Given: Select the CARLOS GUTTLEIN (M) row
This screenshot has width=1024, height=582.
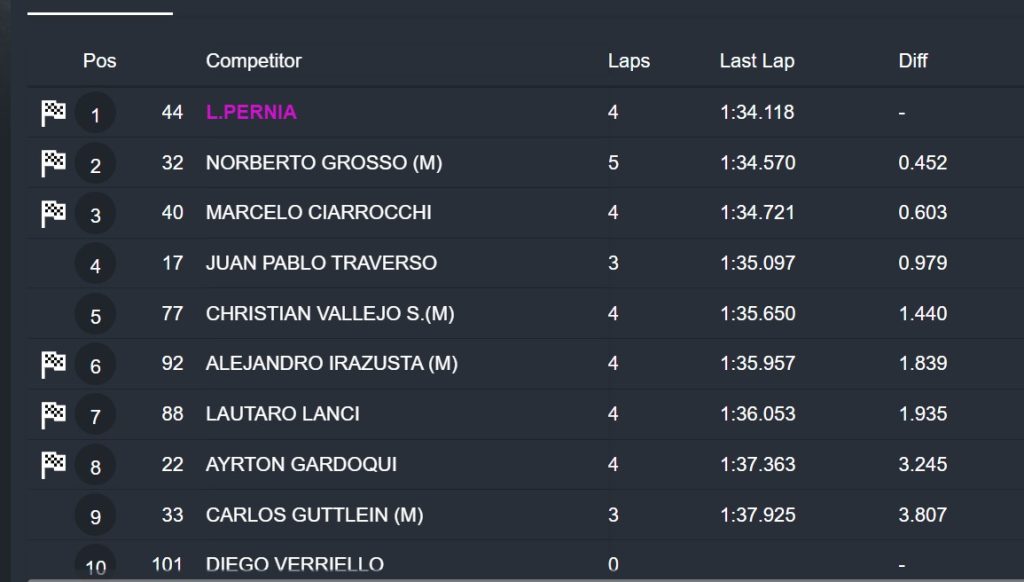Looking at the screenshot, I should [x=314, y=515].
